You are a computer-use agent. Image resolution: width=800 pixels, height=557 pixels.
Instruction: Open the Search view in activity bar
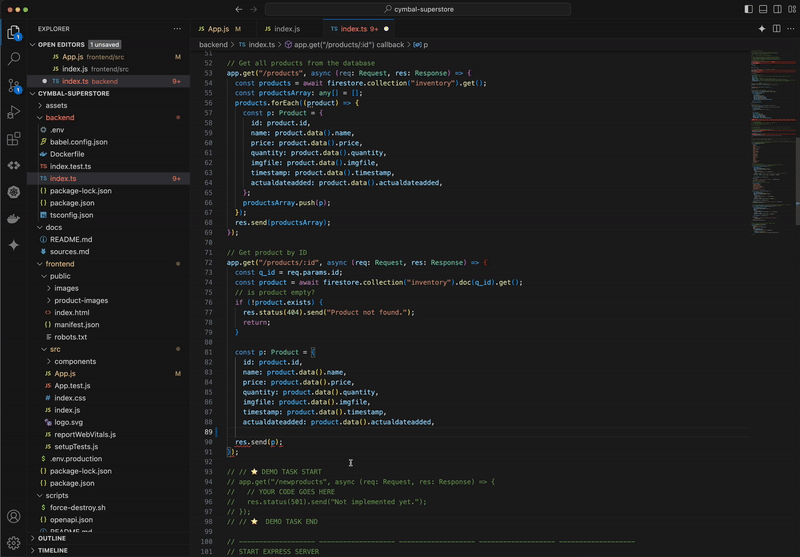[x=14, y=59]
